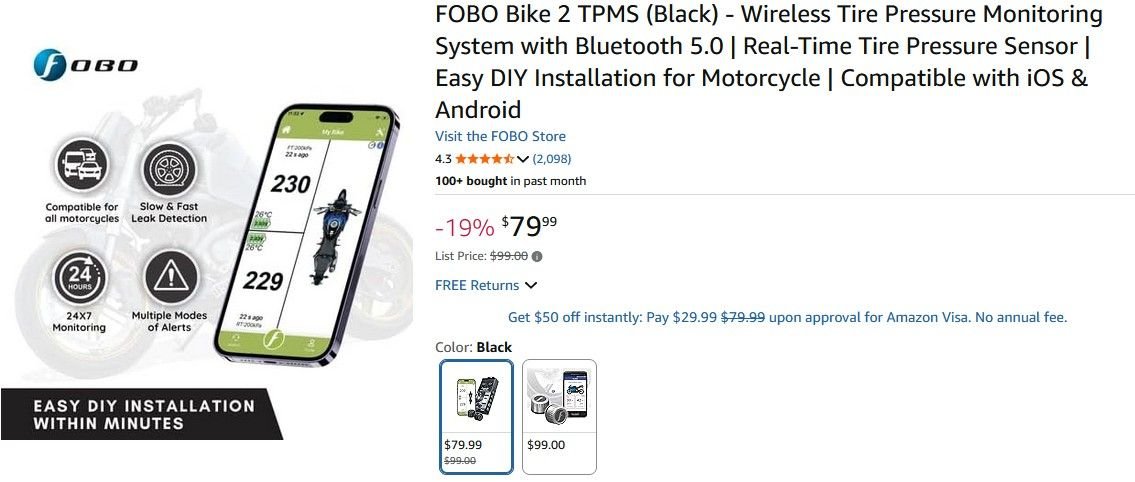Click the motorcycle image on the phone screen

[334, 238]
